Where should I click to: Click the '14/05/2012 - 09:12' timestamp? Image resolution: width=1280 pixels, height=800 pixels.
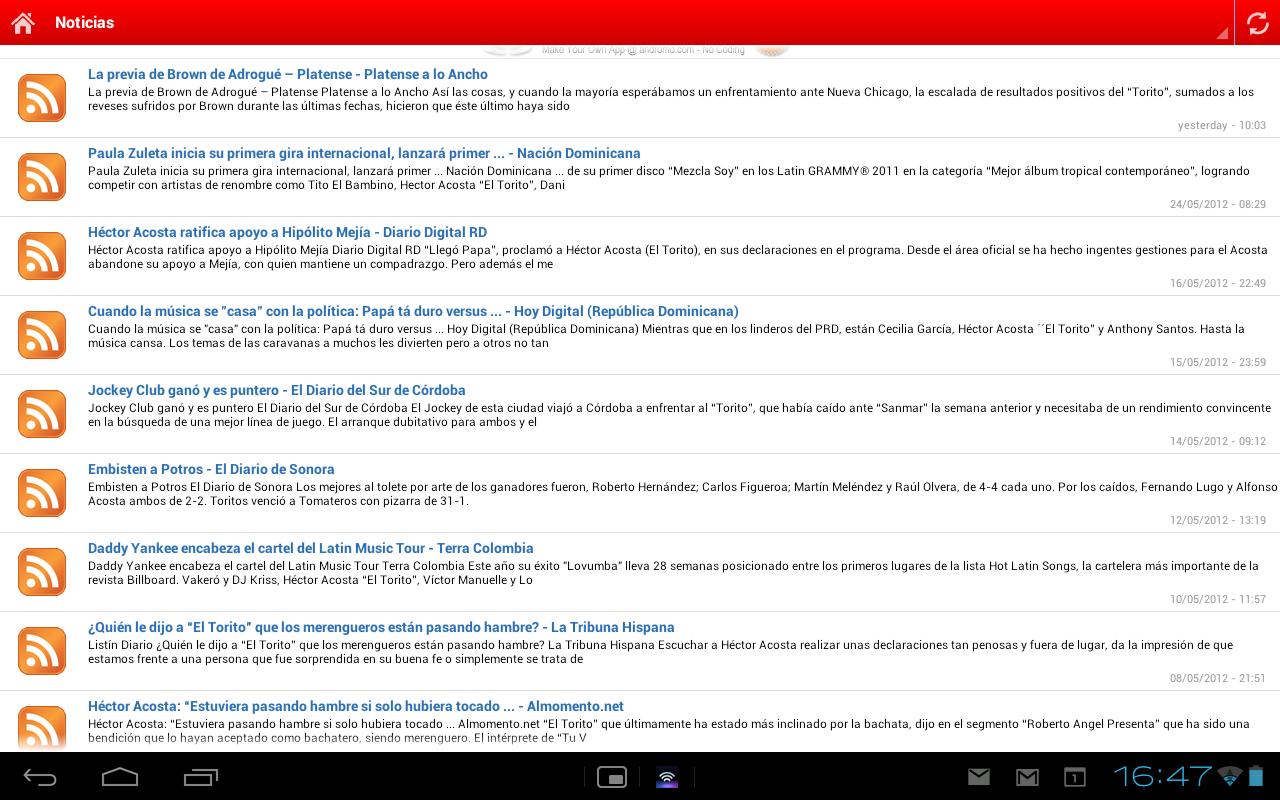(1218, 441)
